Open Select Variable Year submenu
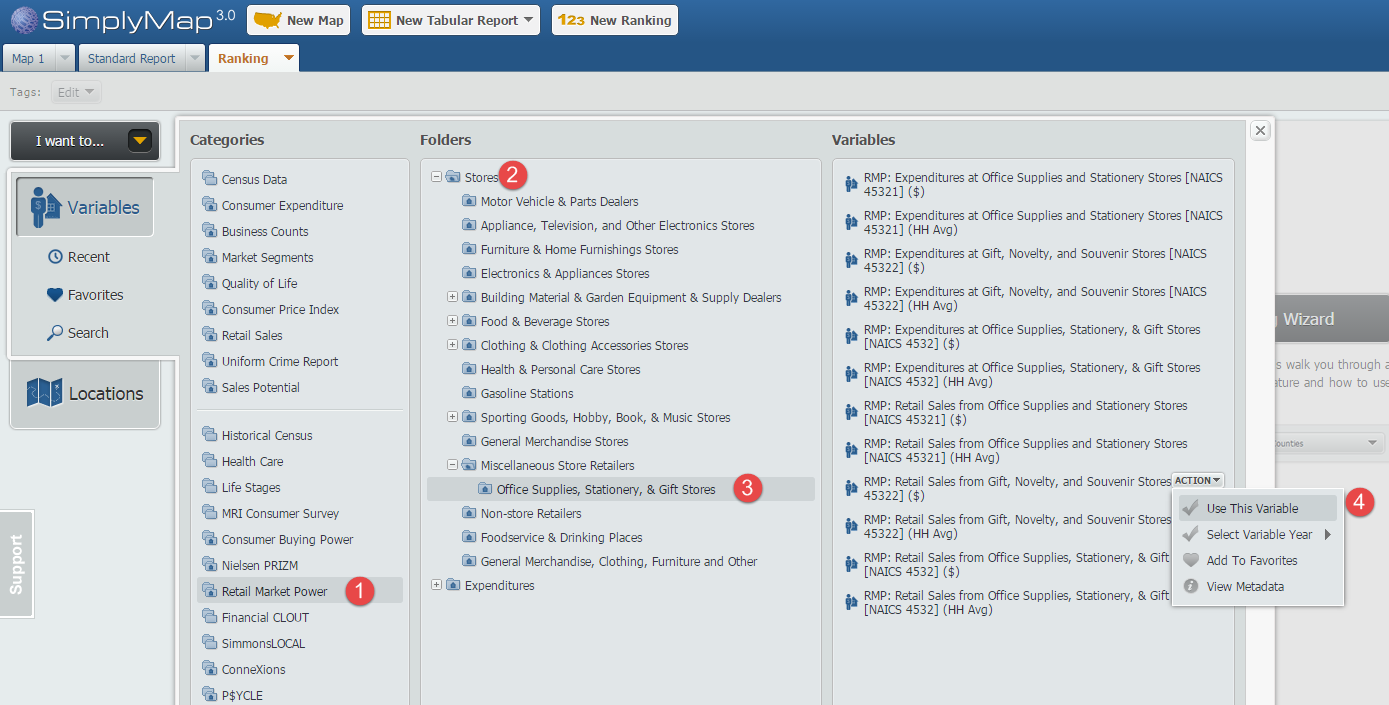Image resolution: width=1389 pixels, height=705 pixels. click(1258, 534)
